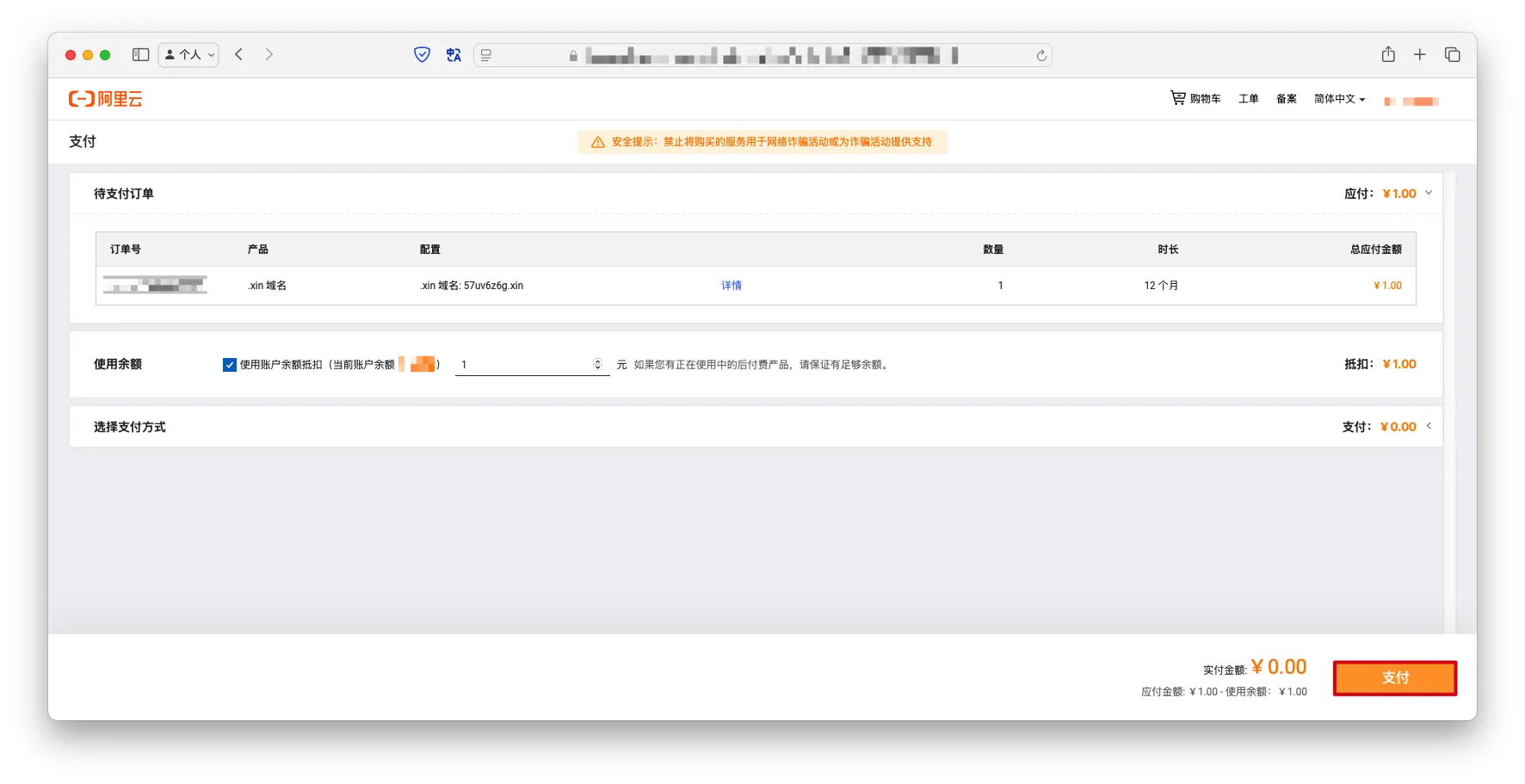Open the 简体中文 language dropdown
Viewport: 1525px width, 784px height.
1339,99
